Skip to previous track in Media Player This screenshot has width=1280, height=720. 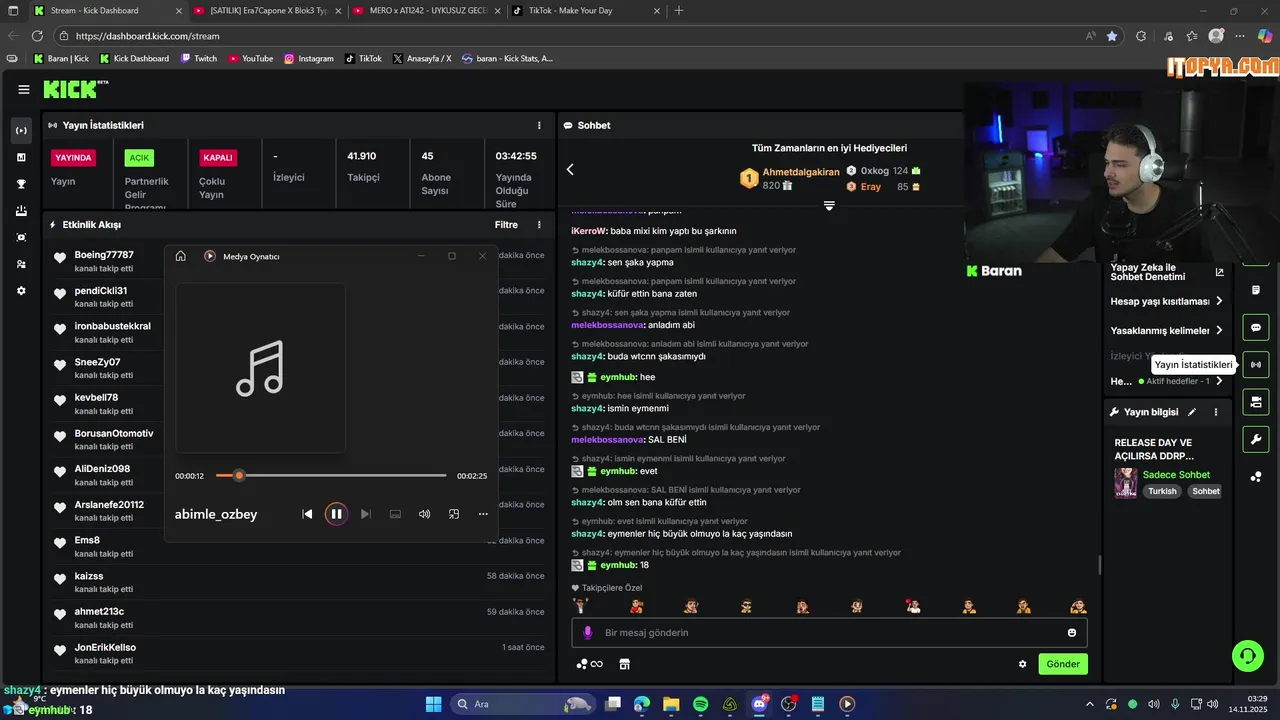click(x=307, y=514)
